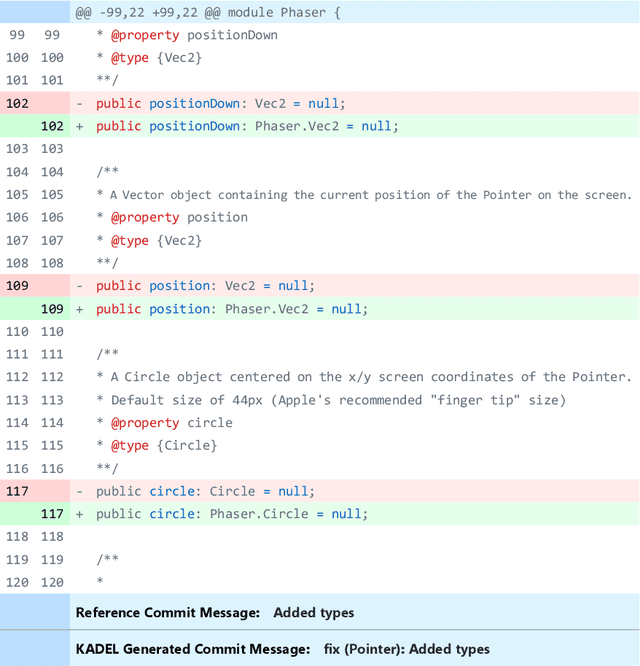
Task: Click the 'Reference Commit Message' label
Action: [x=168, y=612]
